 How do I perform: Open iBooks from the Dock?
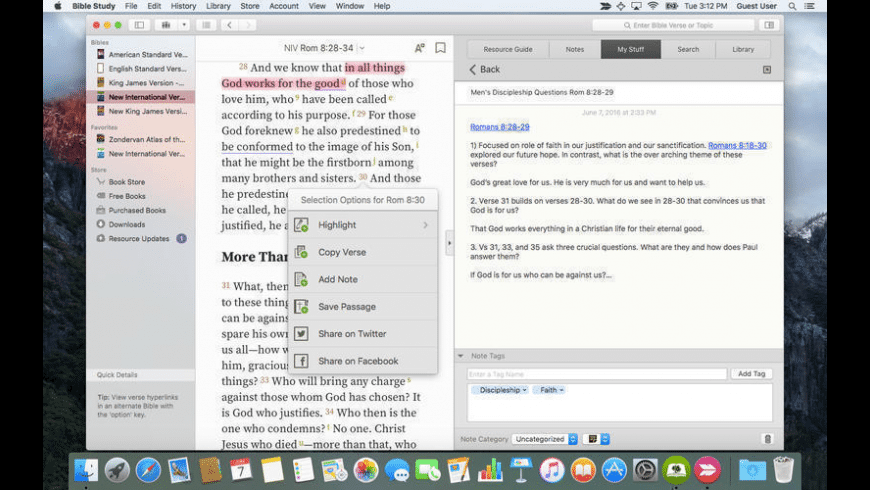tap(583, 470)
